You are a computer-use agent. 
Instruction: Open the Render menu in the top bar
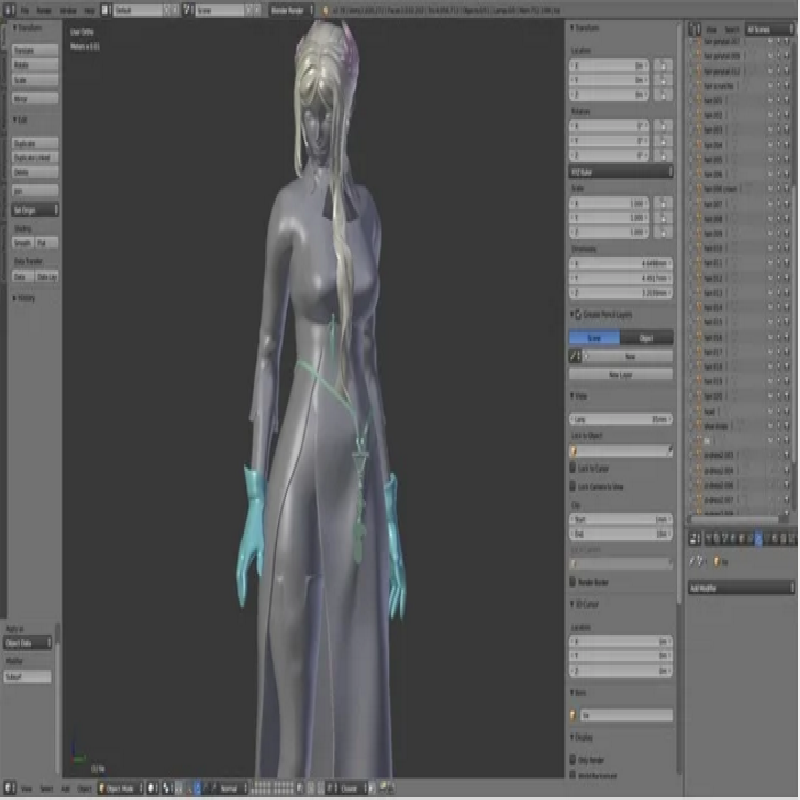click(45, 8)
